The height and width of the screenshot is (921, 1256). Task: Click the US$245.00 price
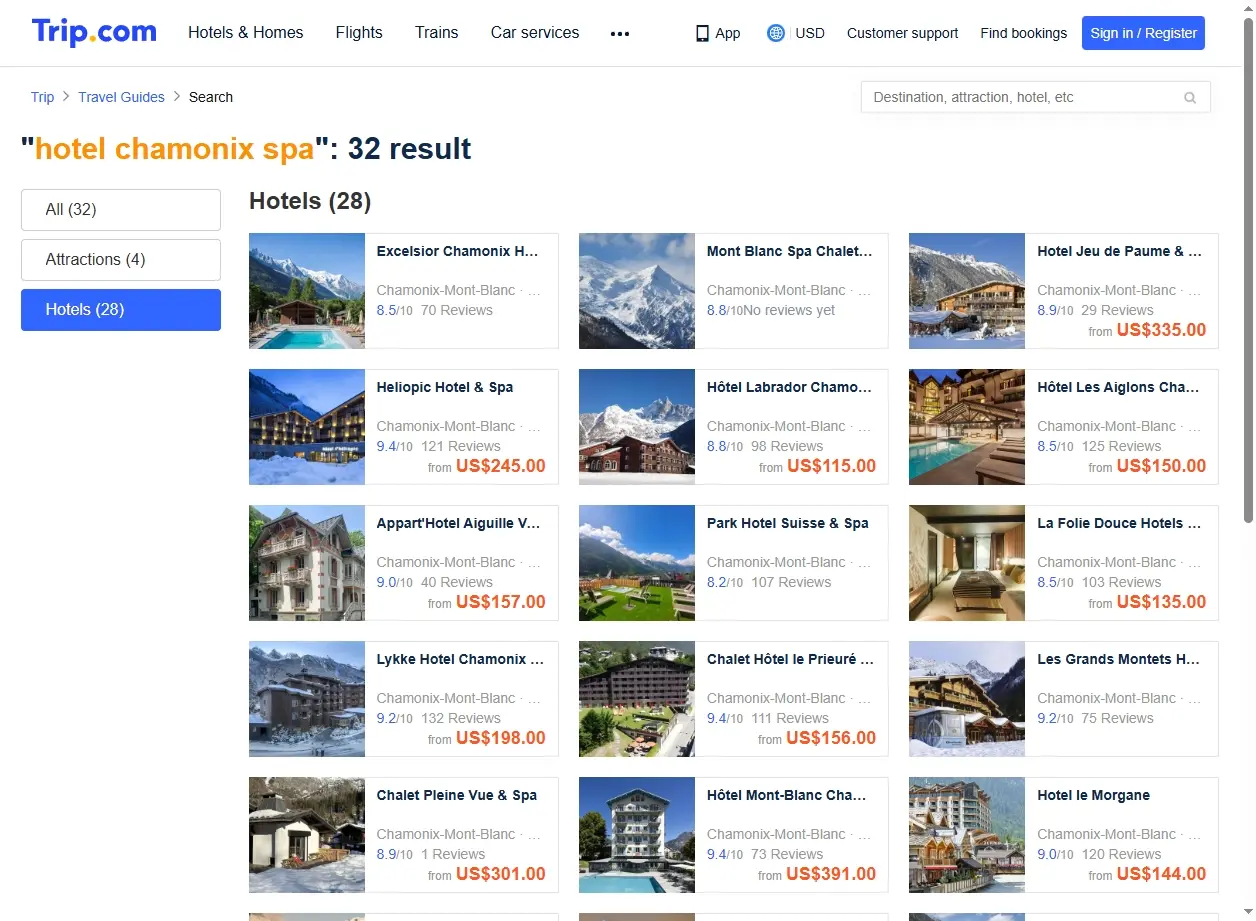click(x=501, y=466)
